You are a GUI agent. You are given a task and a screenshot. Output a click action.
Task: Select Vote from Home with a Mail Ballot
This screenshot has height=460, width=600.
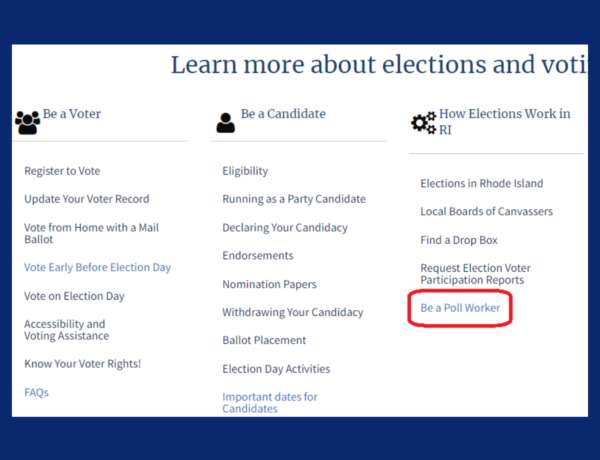click(91, 233)
